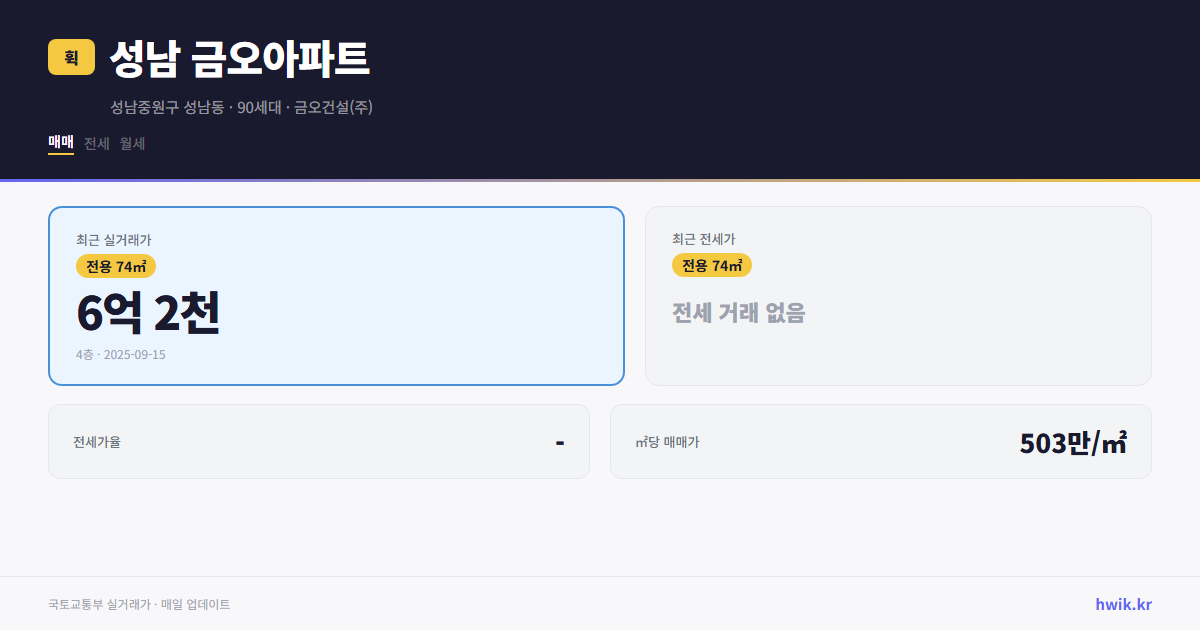Viewport: 1200px width, 630px height.
Task: Select the 4층 · 2025-09-15 transaction detail
Action: click(119, 354)
